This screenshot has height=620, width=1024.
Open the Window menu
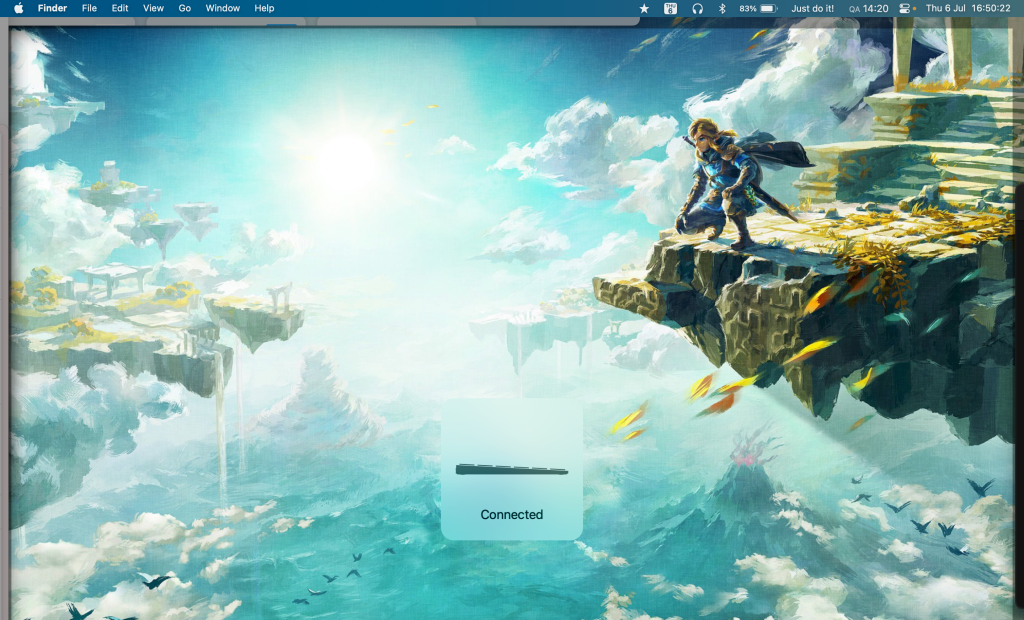(223, 8)
